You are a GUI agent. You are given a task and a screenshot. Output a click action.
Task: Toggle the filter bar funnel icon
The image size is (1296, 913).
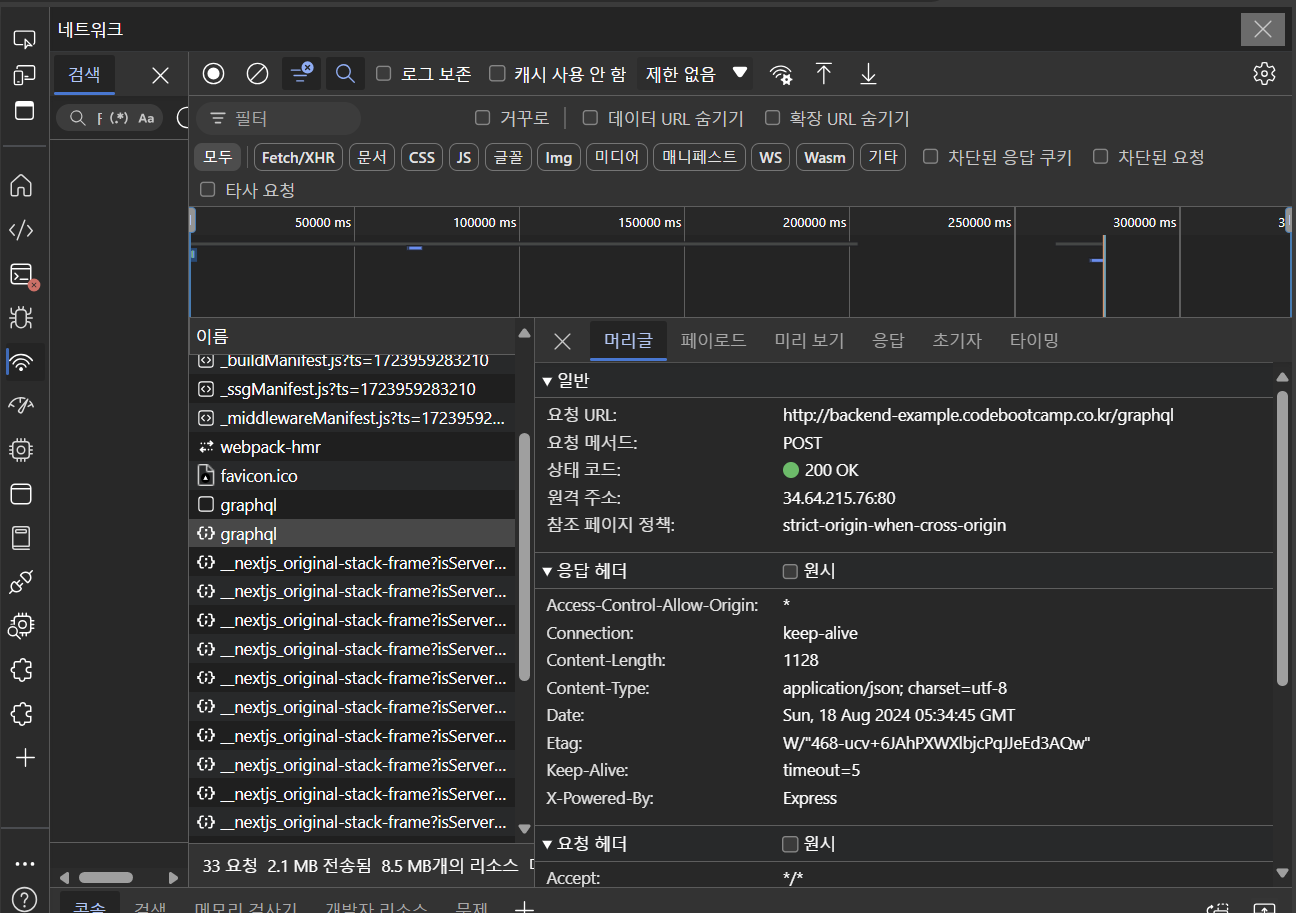301,73
